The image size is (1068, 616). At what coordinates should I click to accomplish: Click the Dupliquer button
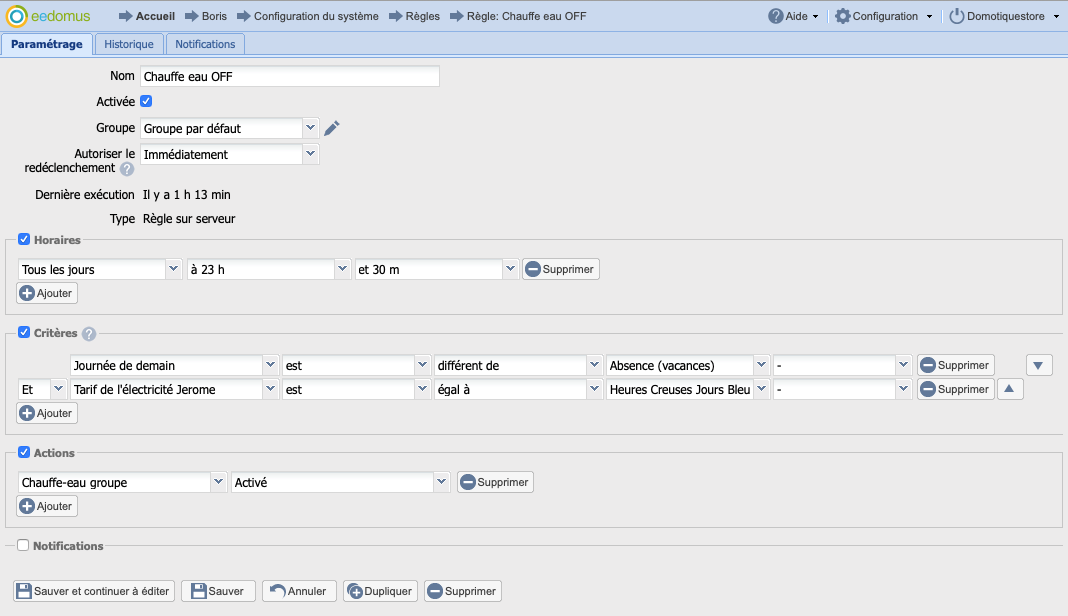click(380, 591)
